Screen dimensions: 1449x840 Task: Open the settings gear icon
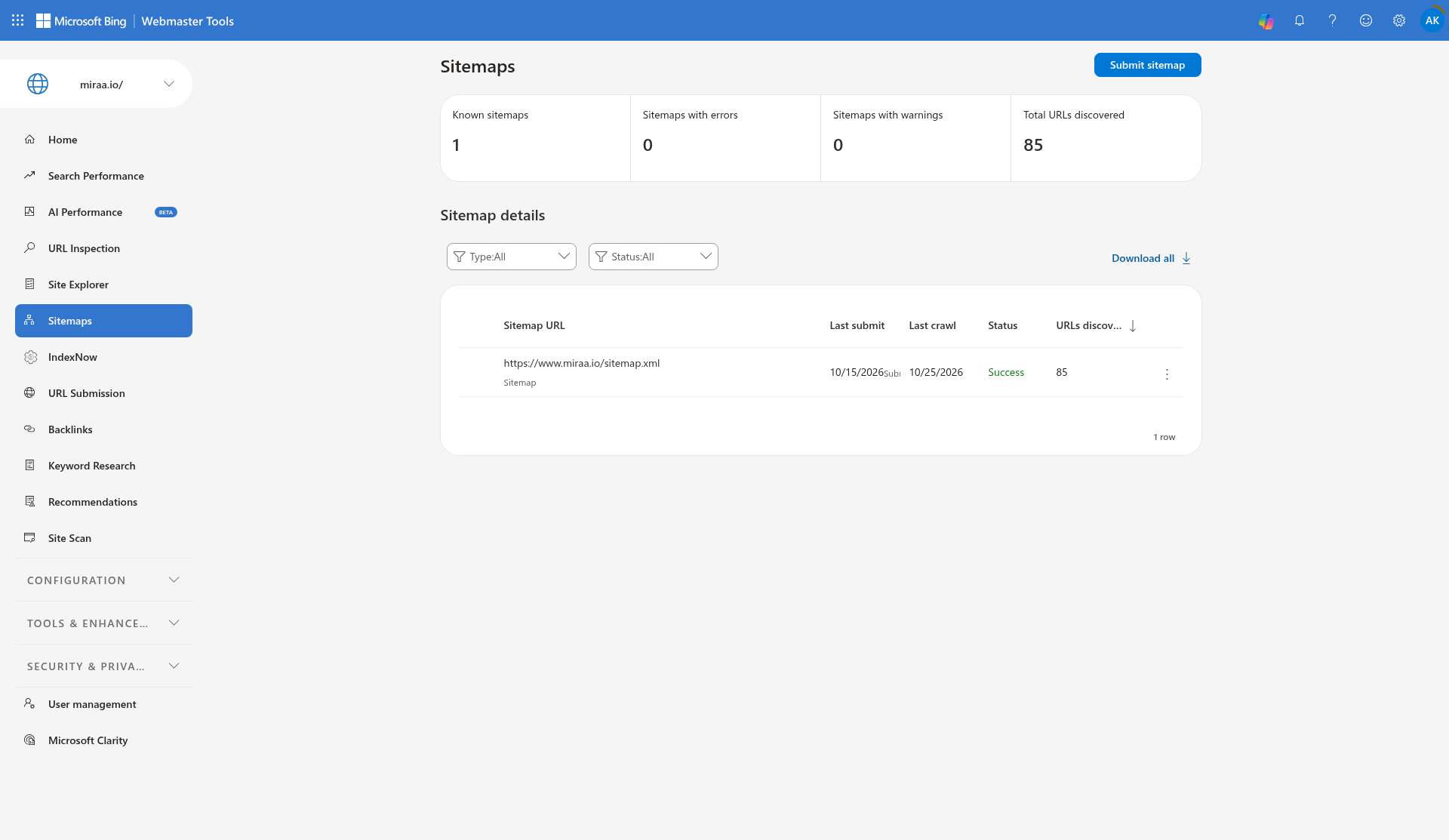(x=1399, y=20)
